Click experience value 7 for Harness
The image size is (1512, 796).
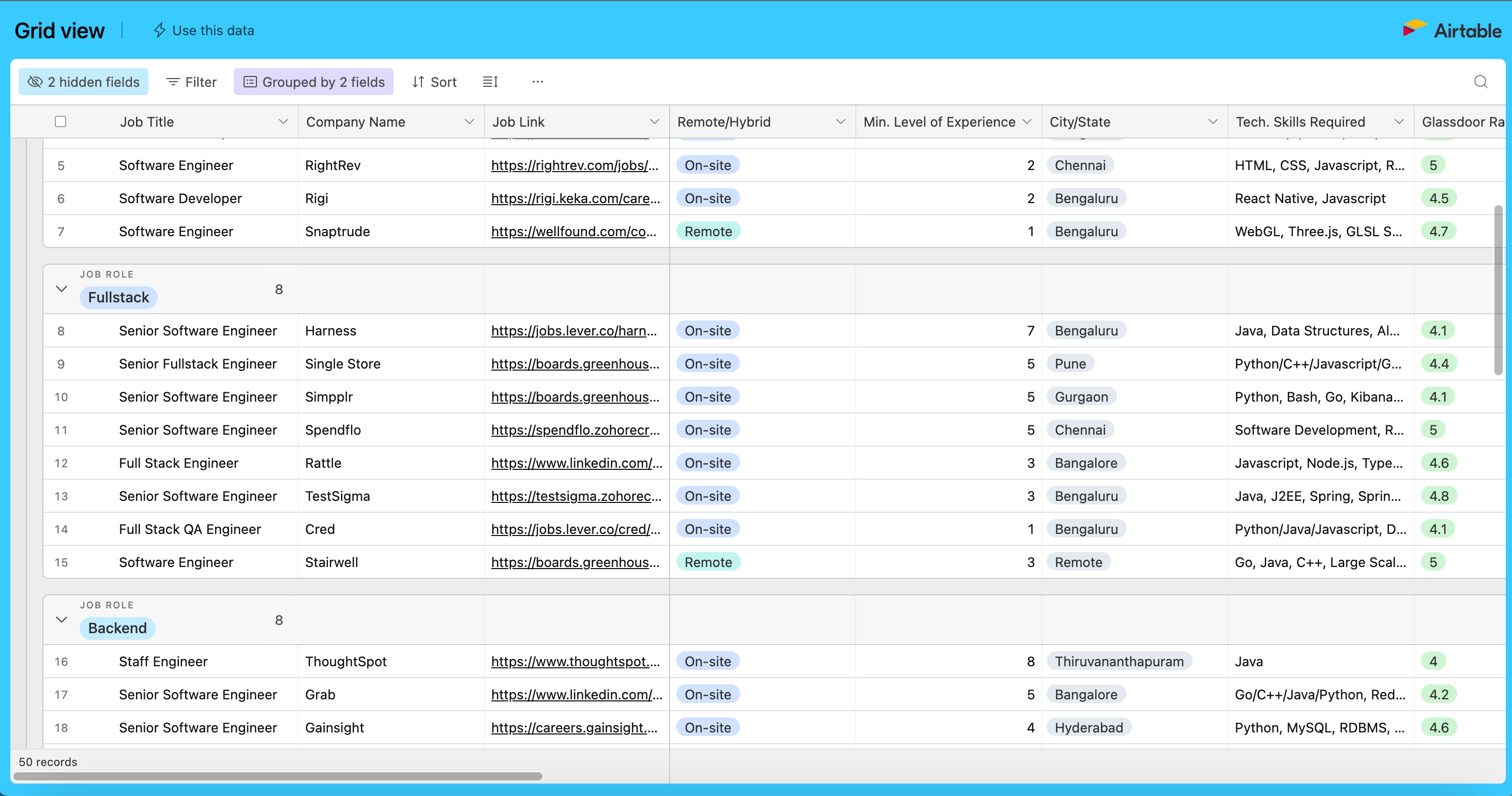(1030, 331)
